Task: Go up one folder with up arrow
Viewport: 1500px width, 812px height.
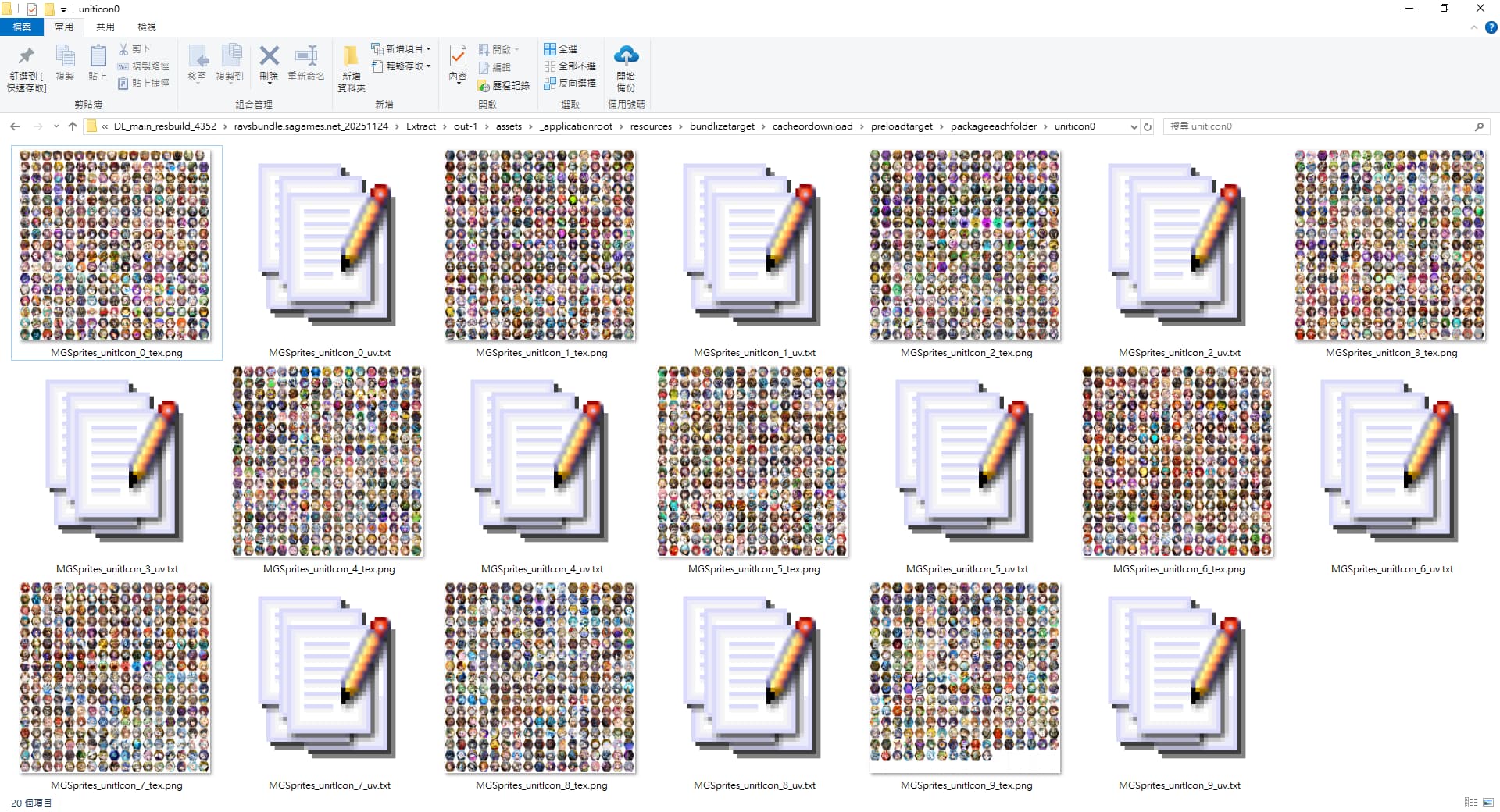Action: pos(73,126)
